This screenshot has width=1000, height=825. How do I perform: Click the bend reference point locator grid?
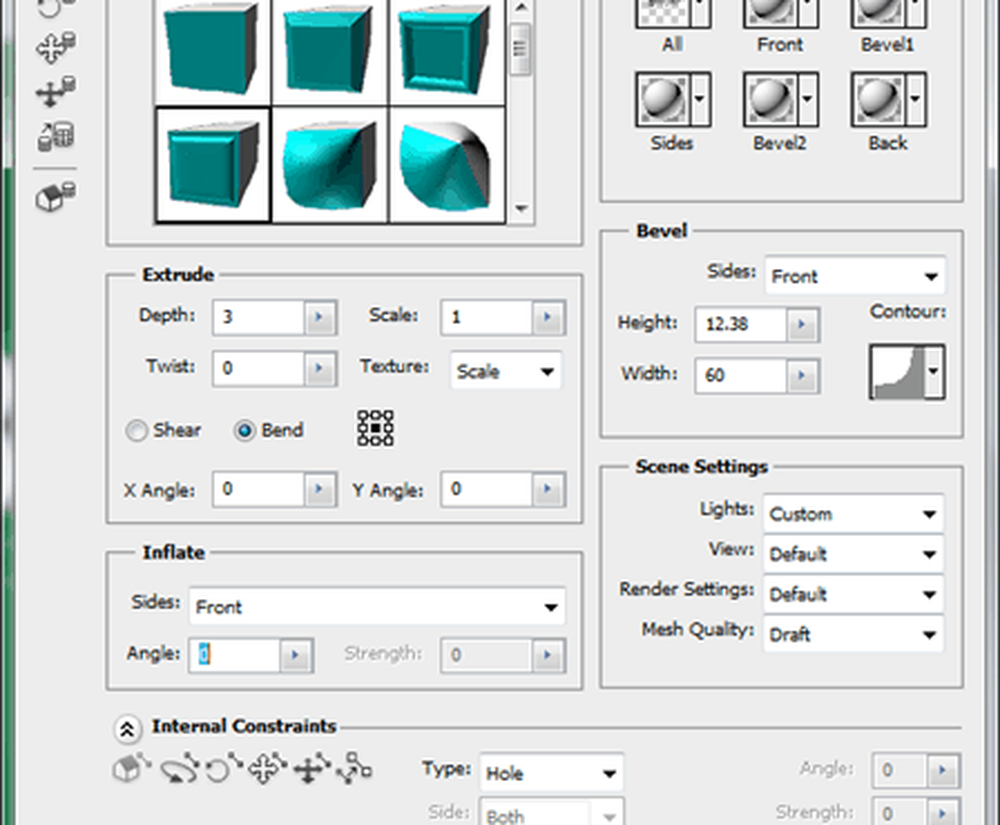375,429
